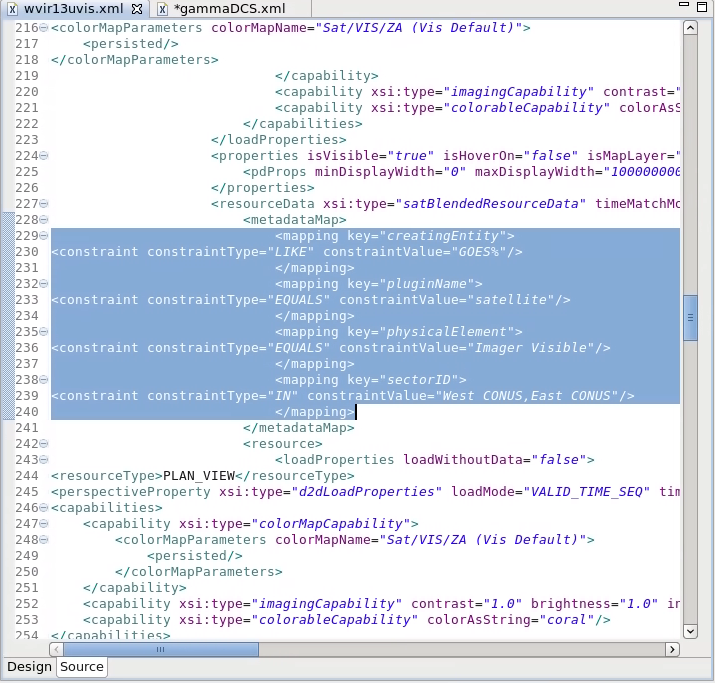
Task: Click "d2dLoadProperties" on line 245
Action: (367, 492)
